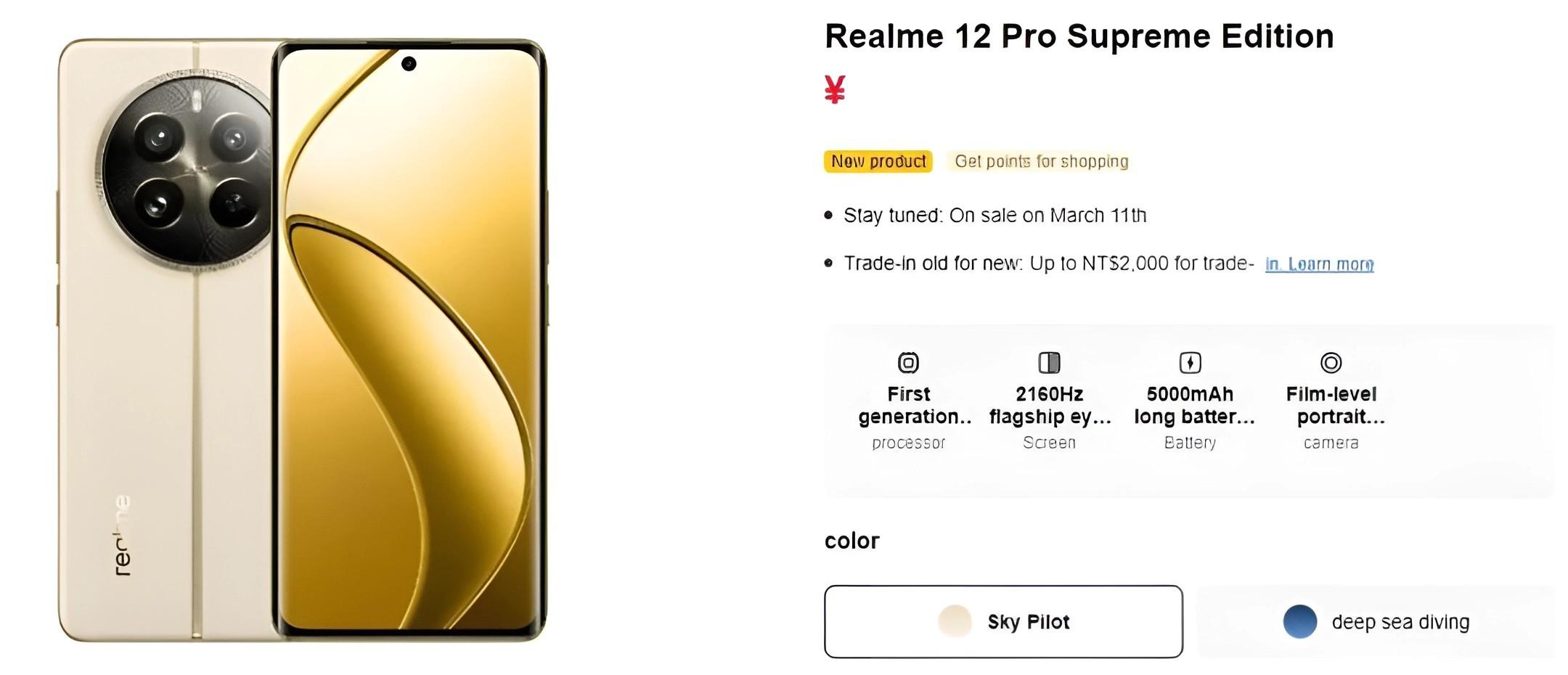The image size is (1568, 675).
Task: Click the 5000mAh long Battery feature
Action: (x=1190, y=417)
